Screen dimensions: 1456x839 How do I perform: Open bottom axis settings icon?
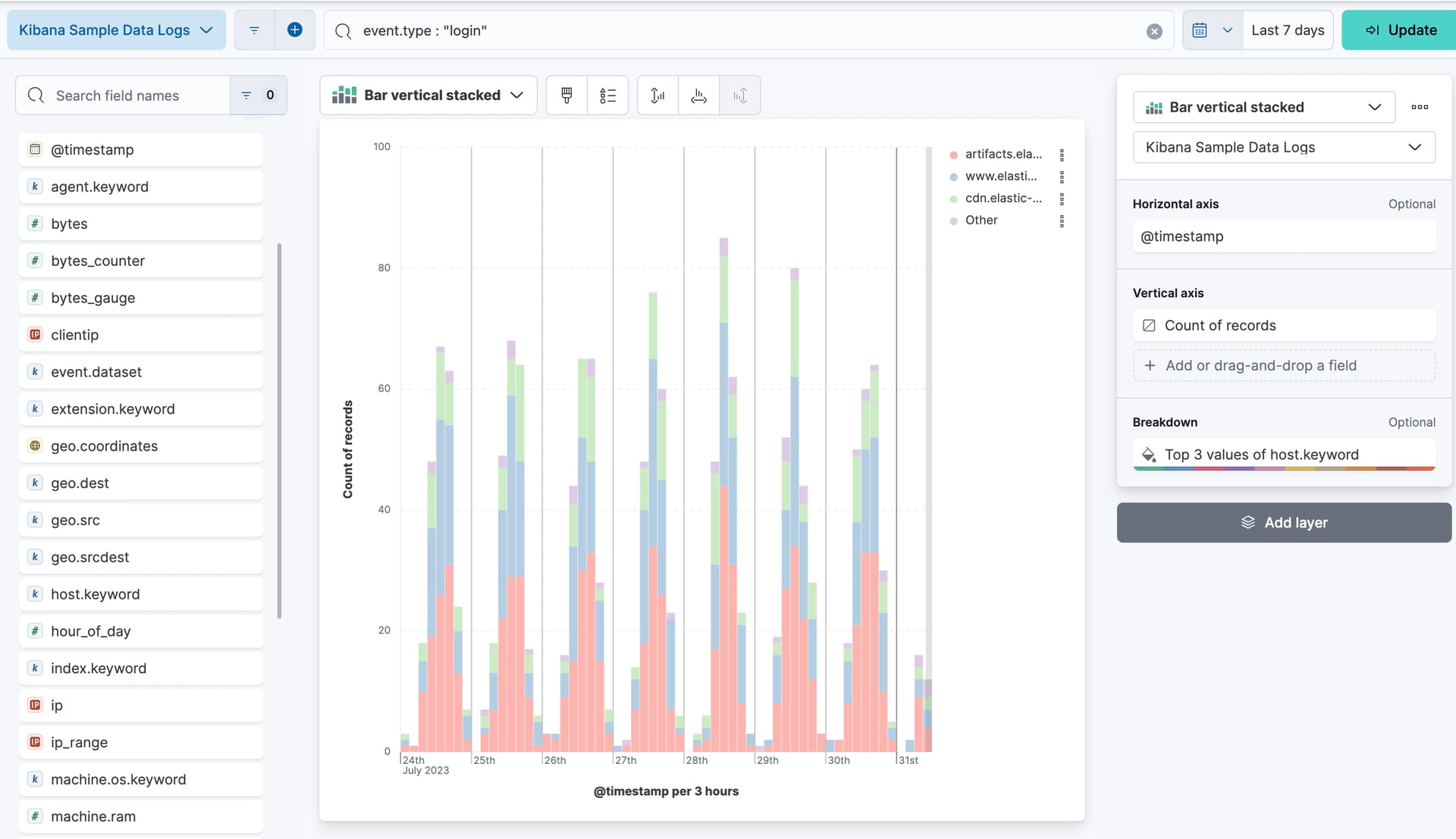(698, 95)
